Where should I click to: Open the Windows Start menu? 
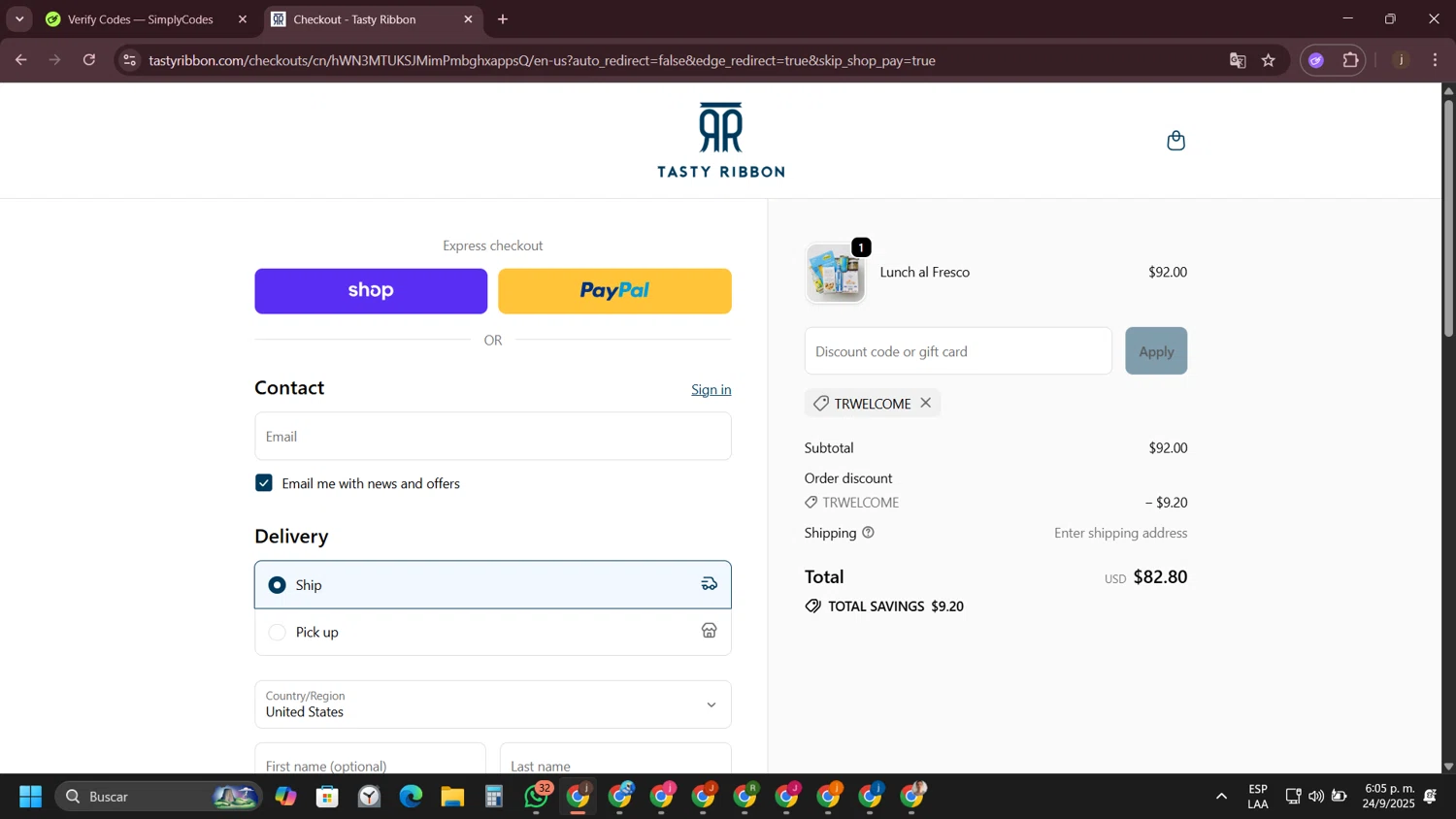(30, 797)
